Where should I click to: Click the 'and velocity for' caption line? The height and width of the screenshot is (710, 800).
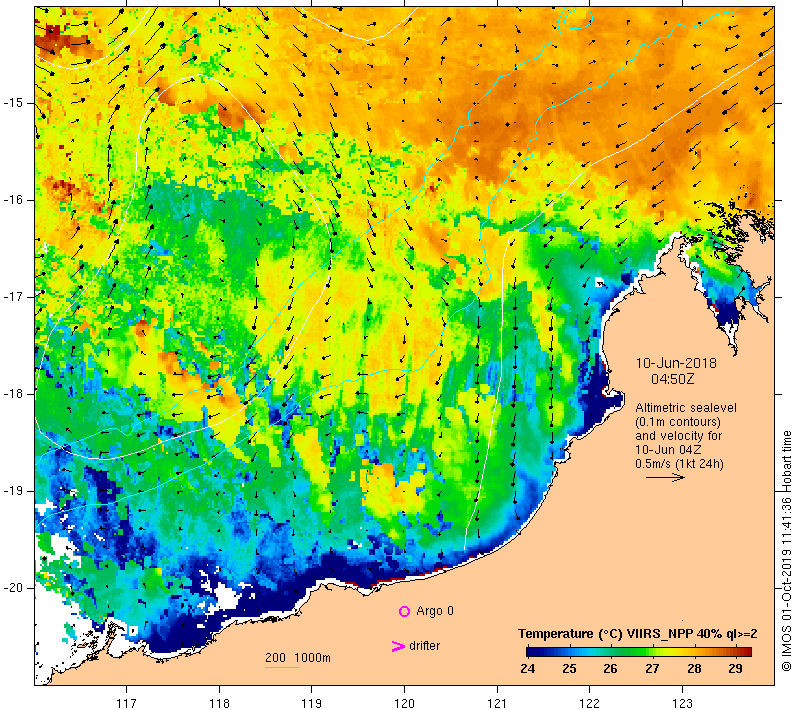tap(679, 436)
